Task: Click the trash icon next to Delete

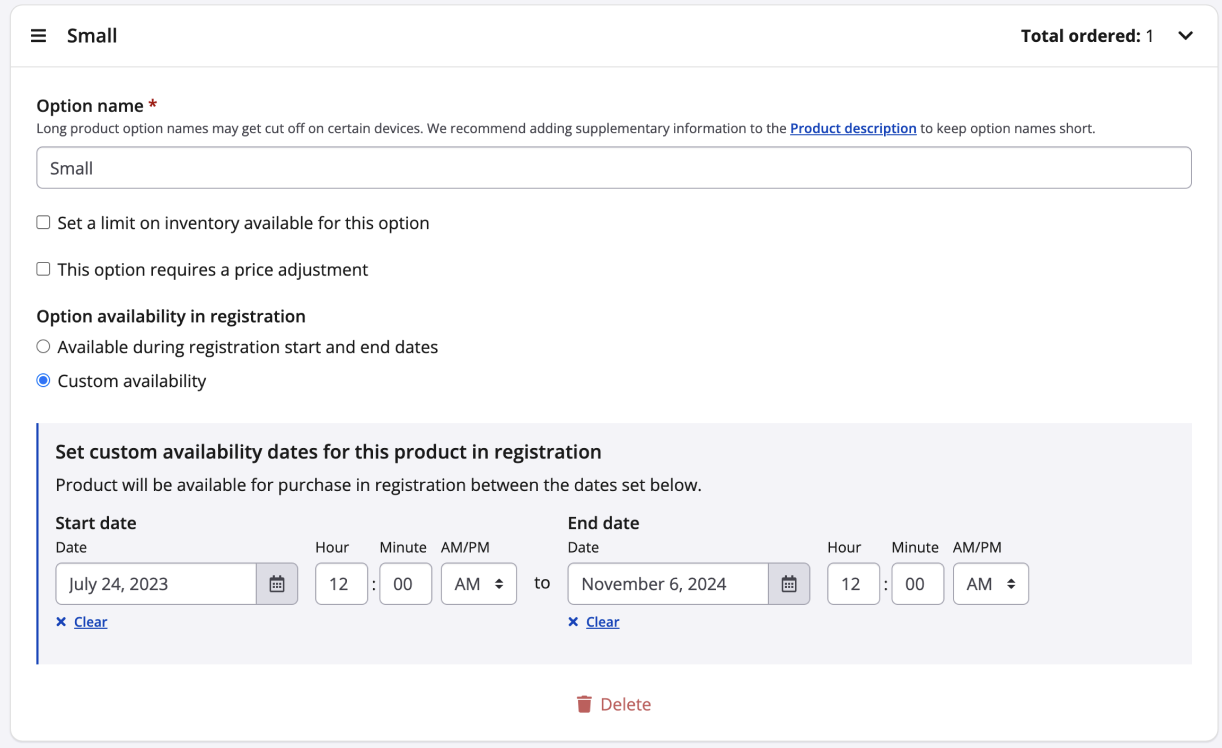Action: click(x=584, y=704)
